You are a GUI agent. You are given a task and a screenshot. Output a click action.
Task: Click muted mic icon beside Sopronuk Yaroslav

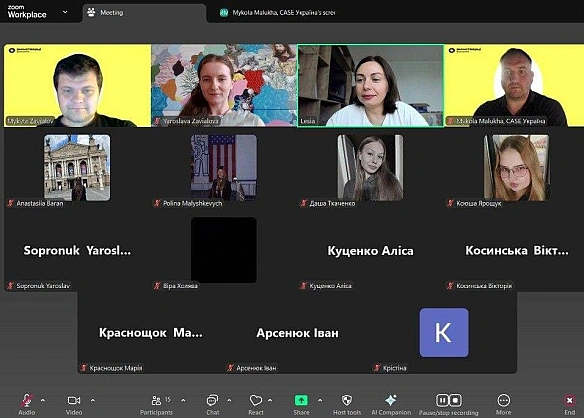(10, 286)
